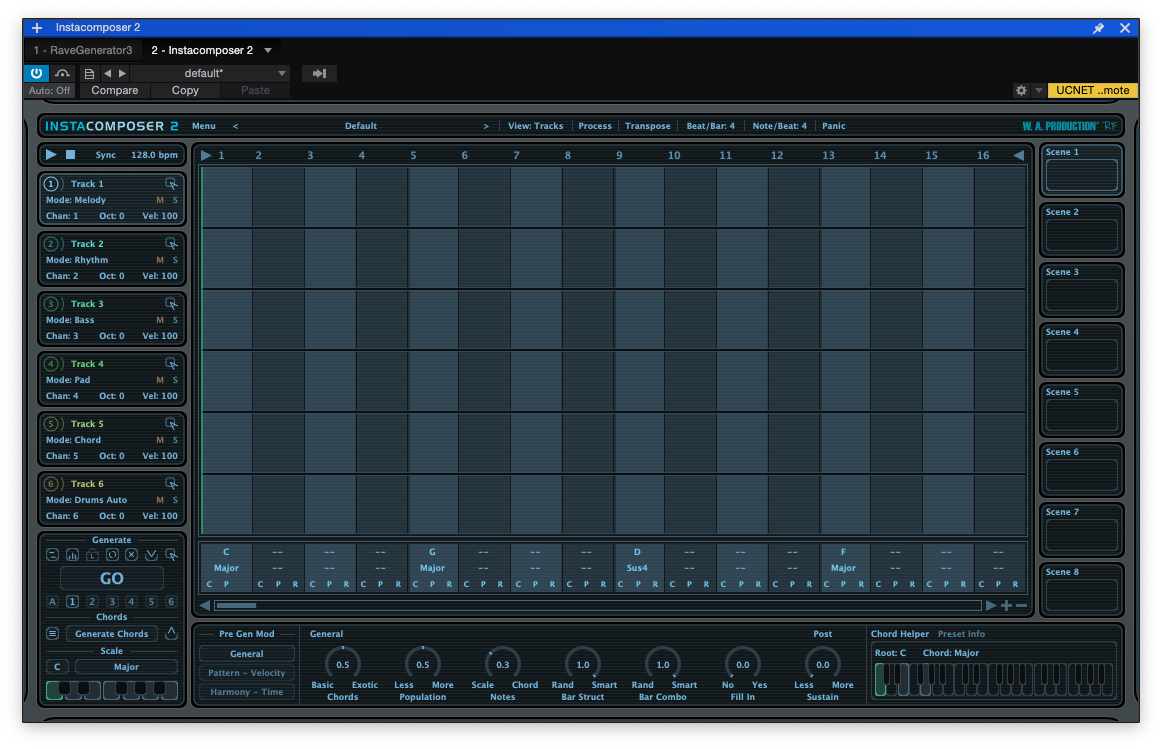
Task: Open the Beat/Bar: 4 selector
Action: click(x=711, y=126)
